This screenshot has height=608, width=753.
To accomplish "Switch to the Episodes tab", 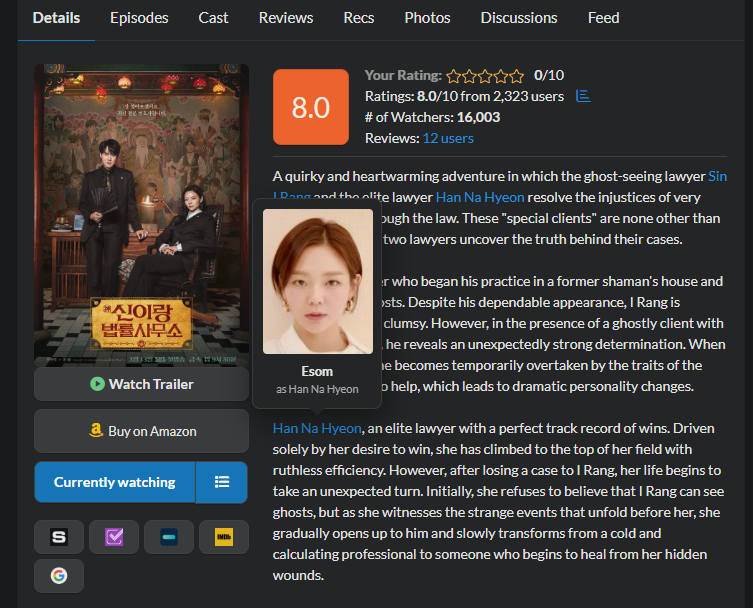I will 139,18.
